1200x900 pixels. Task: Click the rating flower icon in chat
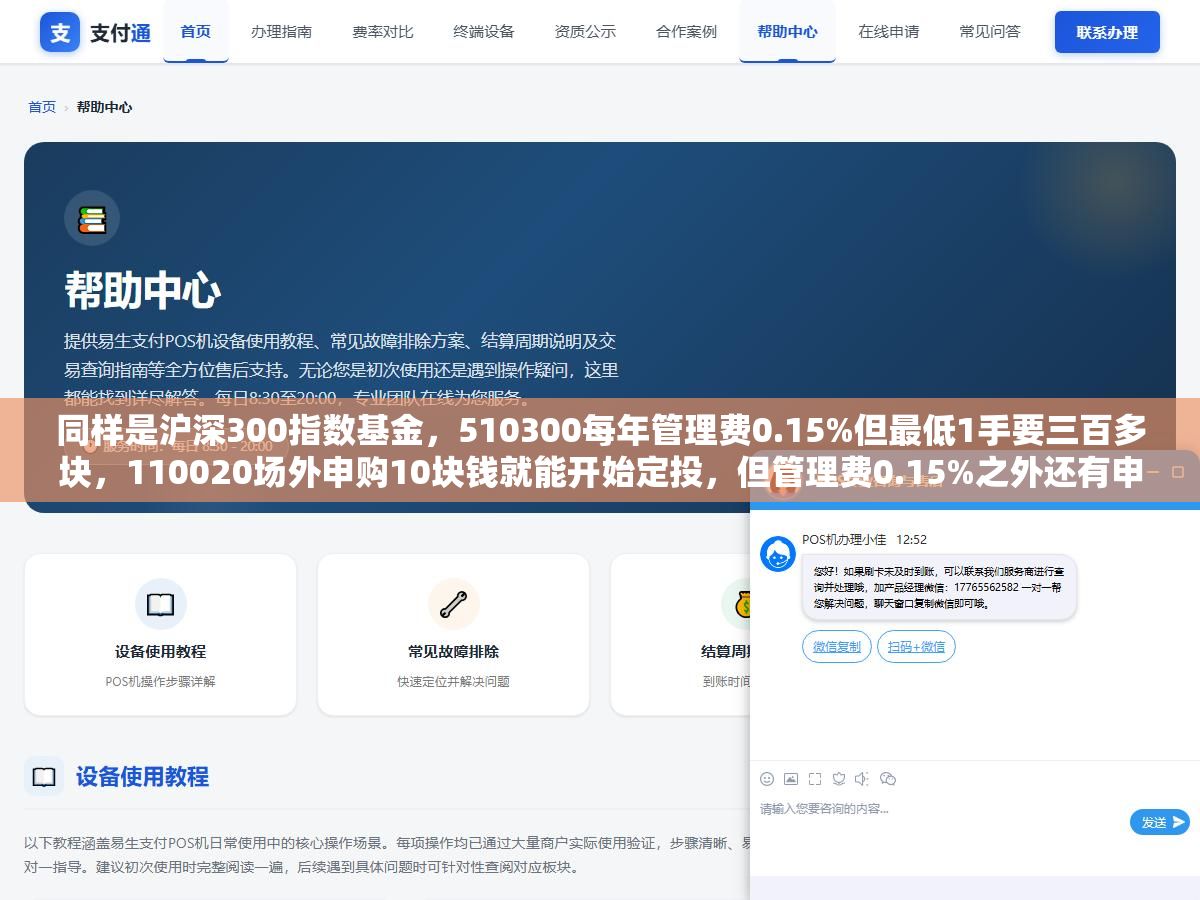coord(839,778)
